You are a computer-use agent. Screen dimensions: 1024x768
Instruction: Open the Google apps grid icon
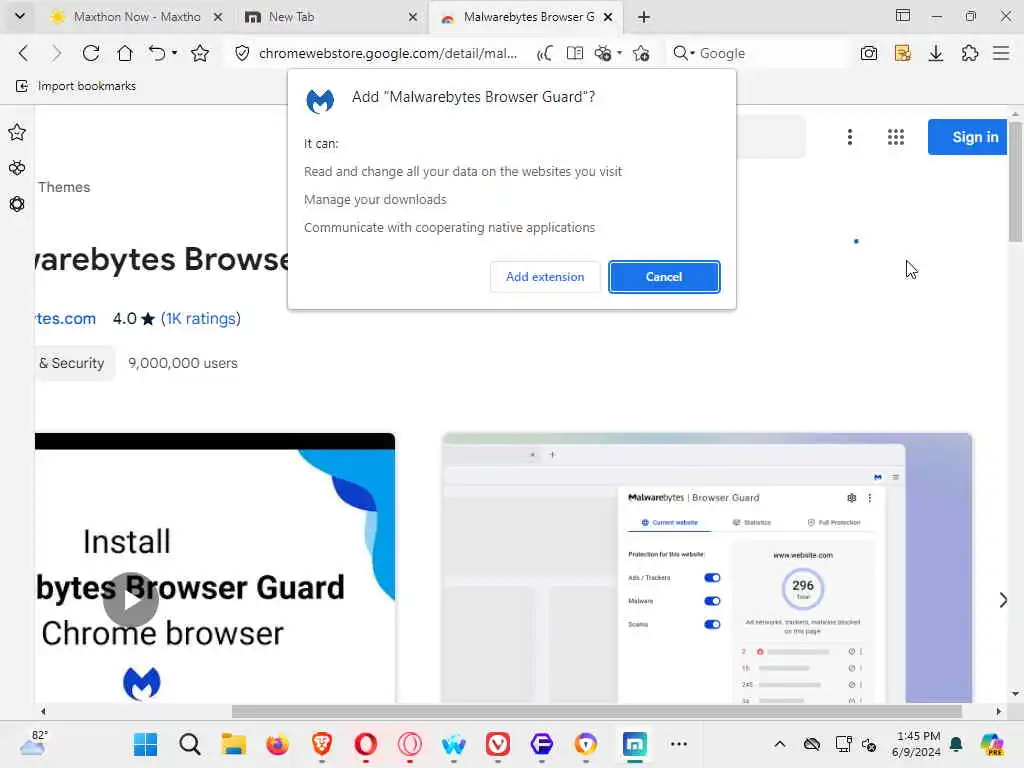tap(896, 137)
